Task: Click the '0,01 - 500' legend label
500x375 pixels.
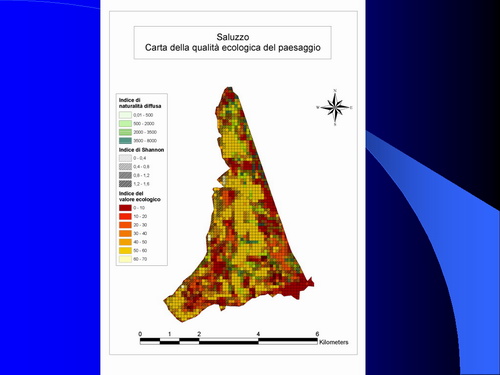Action: (x=143, y=115)
